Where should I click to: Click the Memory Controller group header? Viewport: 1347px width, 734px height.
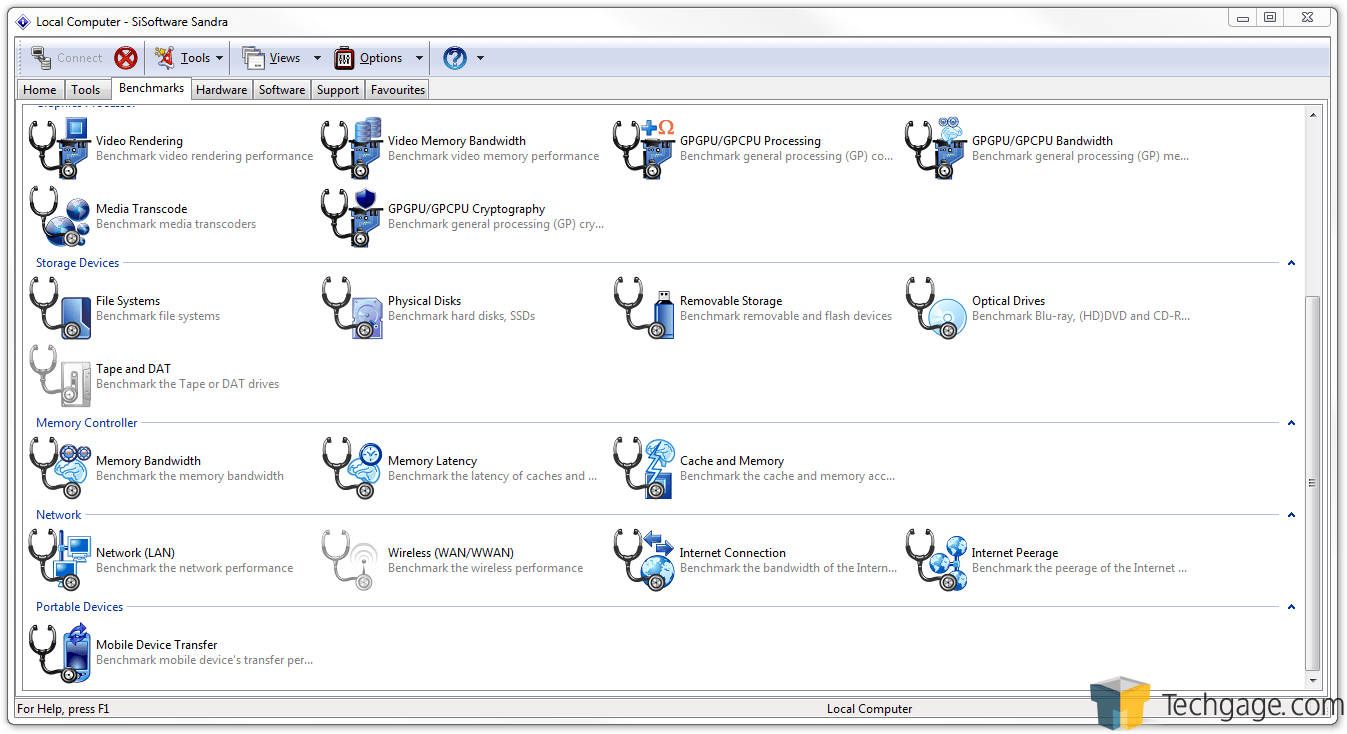pyautogui.click(x=87, y=423)
